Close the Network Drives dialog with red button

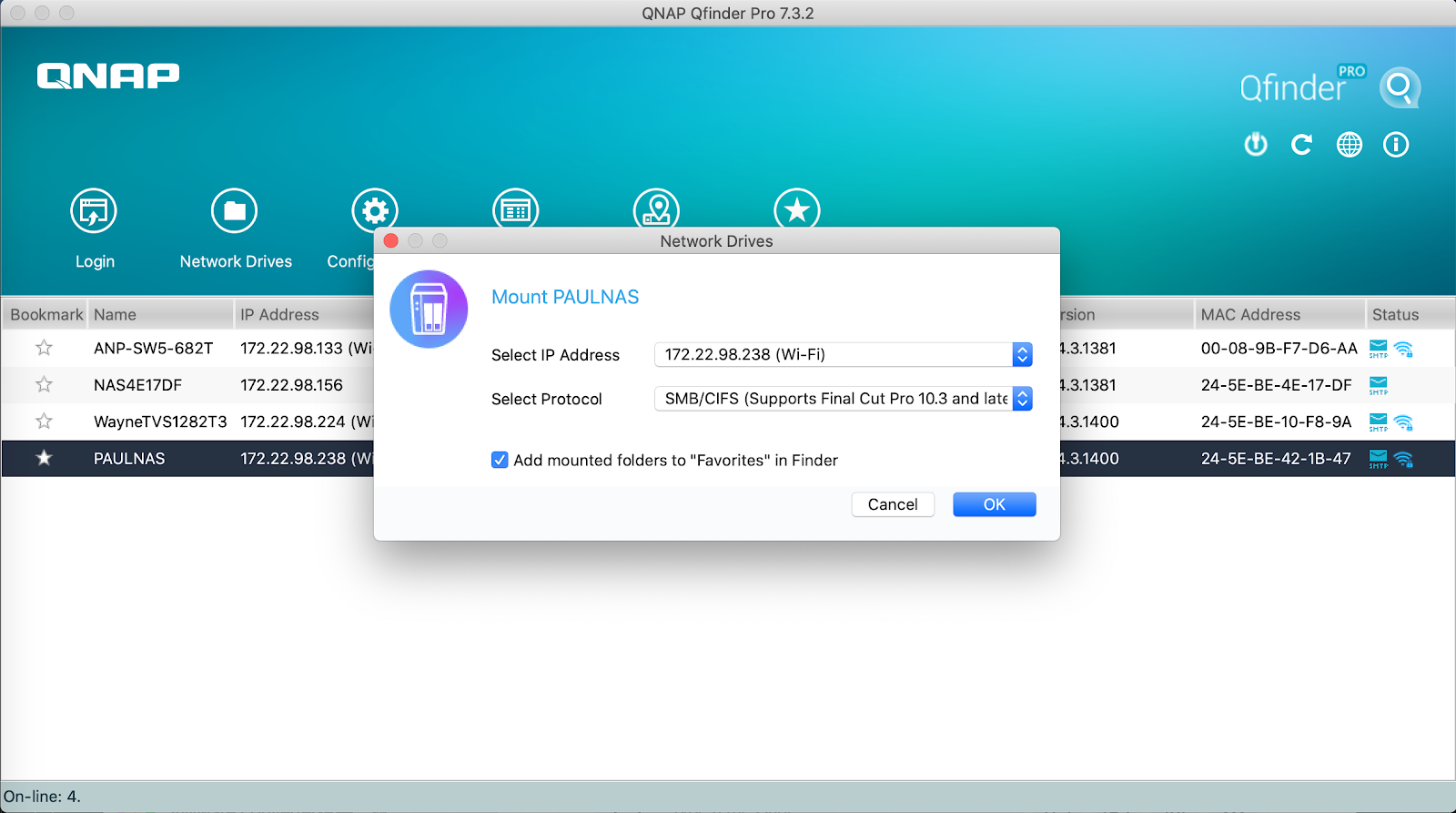coord(391,240)
